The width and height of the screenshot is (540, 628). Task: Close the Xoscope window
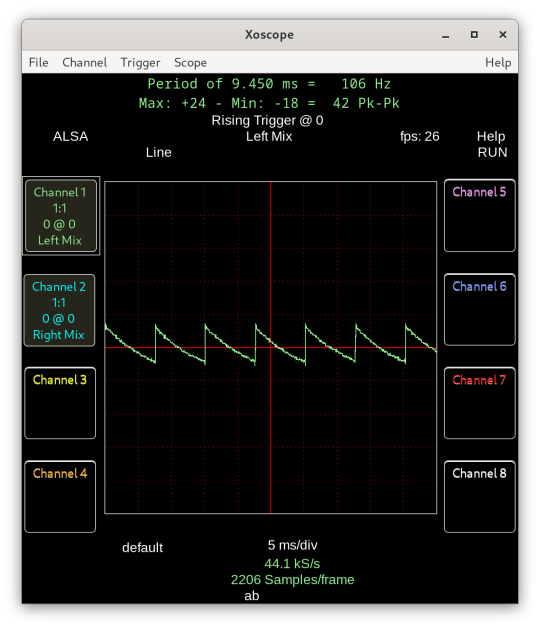pos(503,35)
